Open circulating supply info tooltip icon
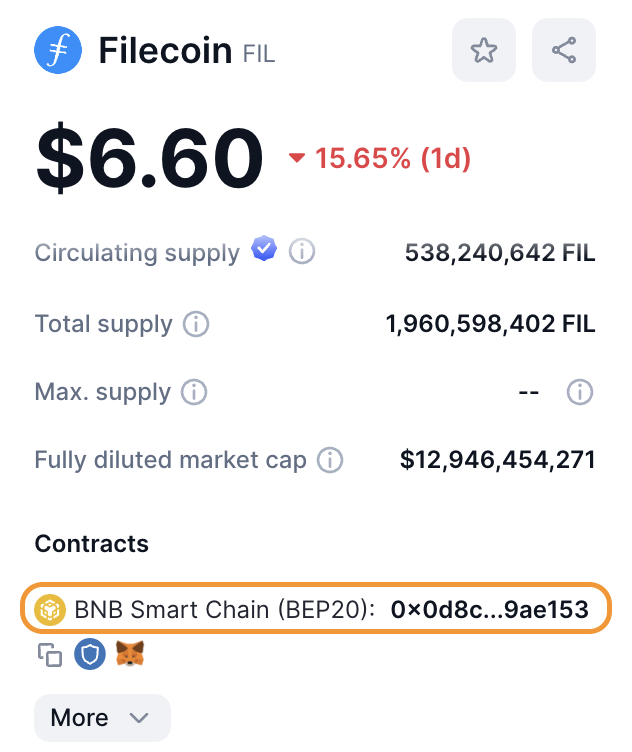The height and width of the screenshot is (752, 632). click(302, 252)
